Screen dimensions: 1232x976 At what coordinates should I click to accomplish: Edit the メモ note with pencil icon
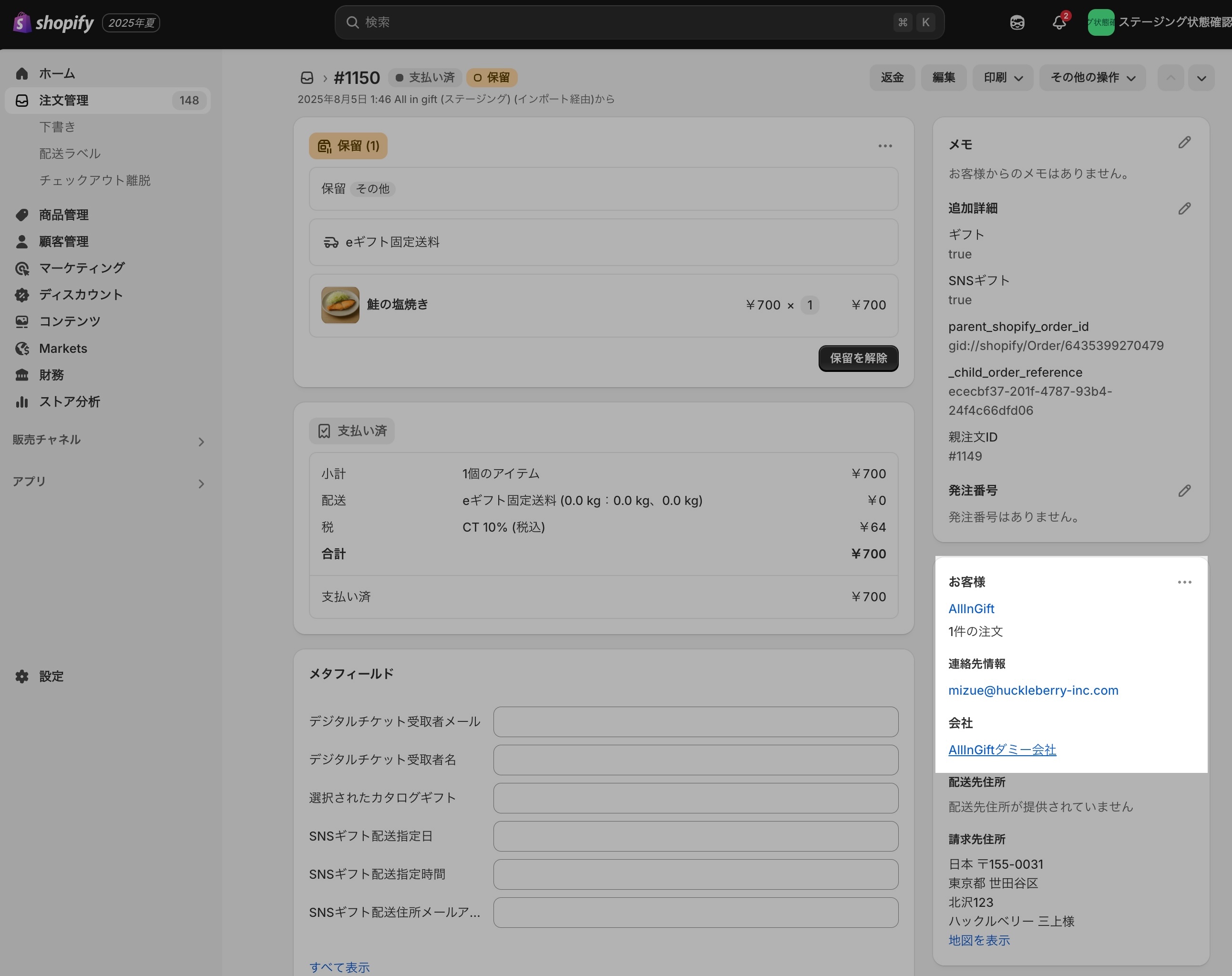pyautogui.click(x=1184, y=143)
